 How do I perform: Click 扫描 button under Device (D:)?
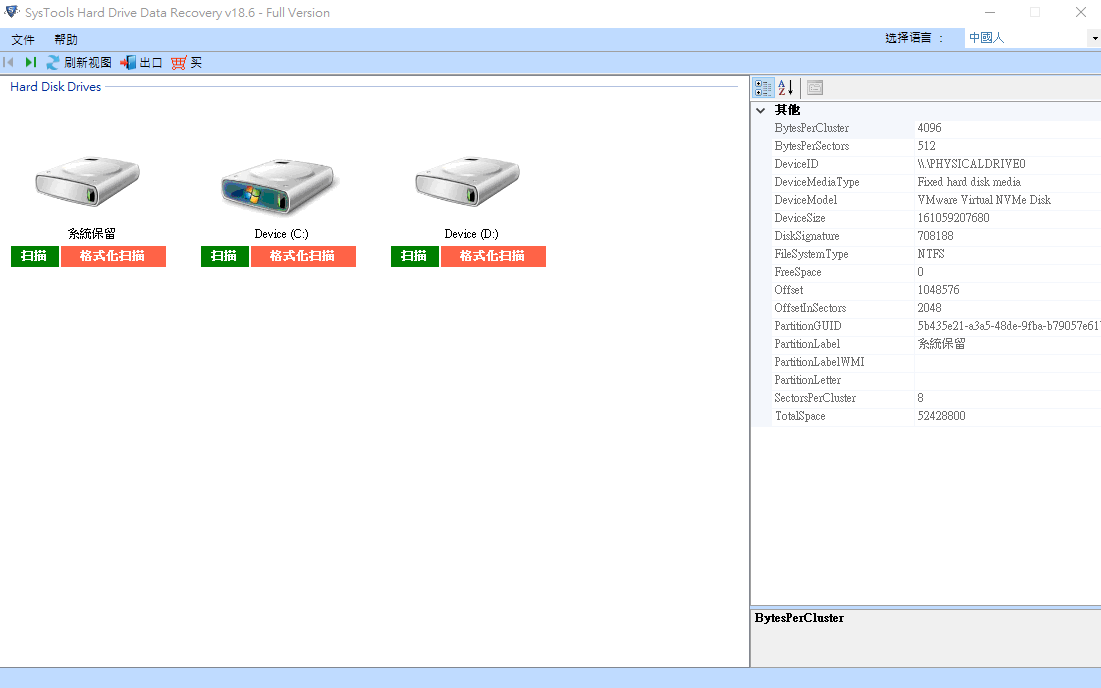414,256
